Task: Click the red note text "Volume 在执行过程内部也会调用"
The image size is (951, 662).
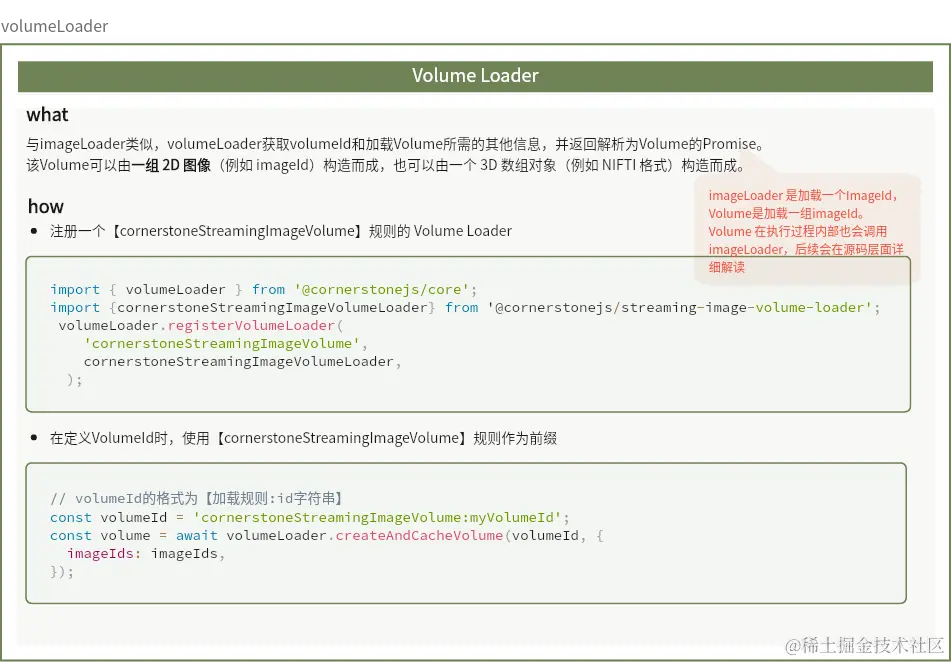Action: click(798, 232)
